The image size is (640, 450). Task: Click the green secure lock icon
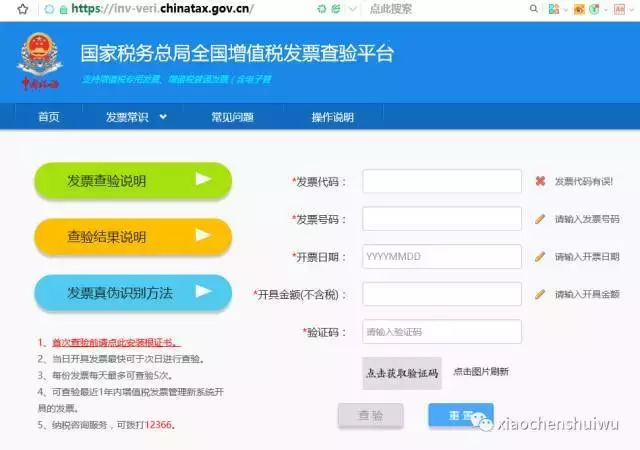tap(63, 9)
